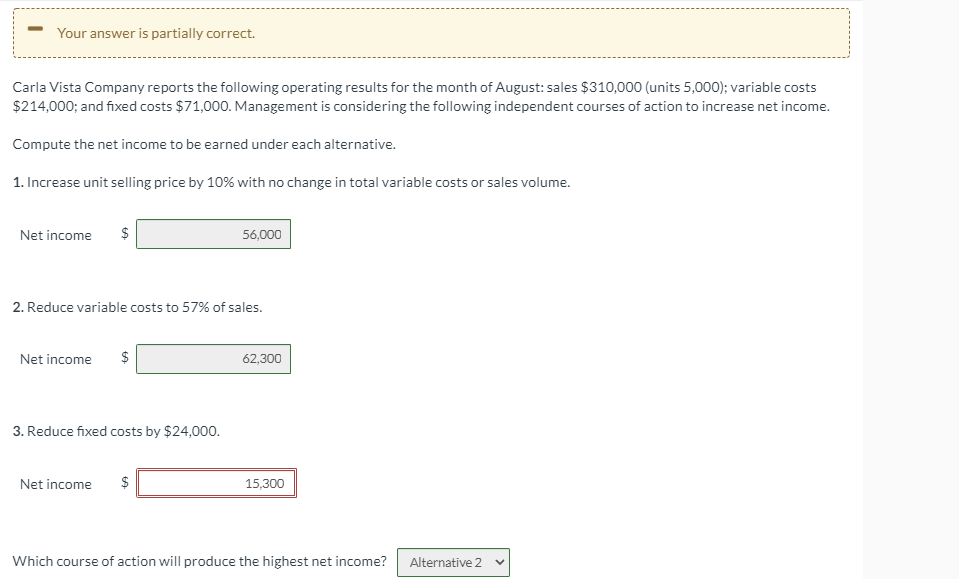Click the highest net income question text
The image size is (959, 579).
pos(199,561)
